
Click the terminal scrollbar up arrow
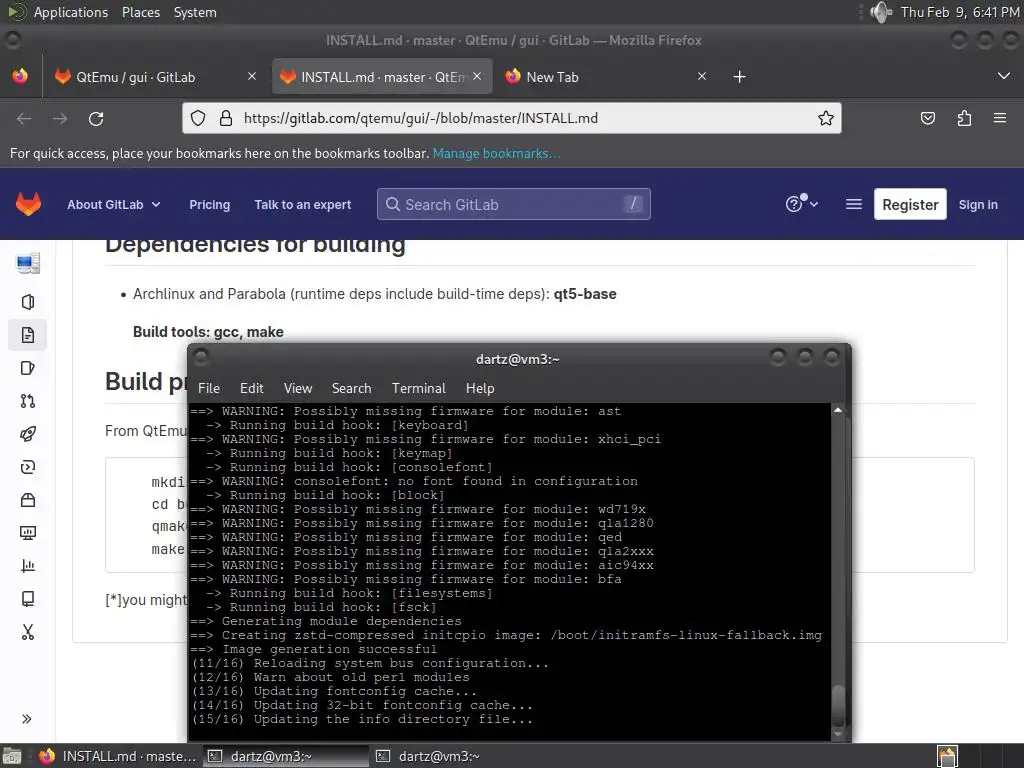(838, 410)
